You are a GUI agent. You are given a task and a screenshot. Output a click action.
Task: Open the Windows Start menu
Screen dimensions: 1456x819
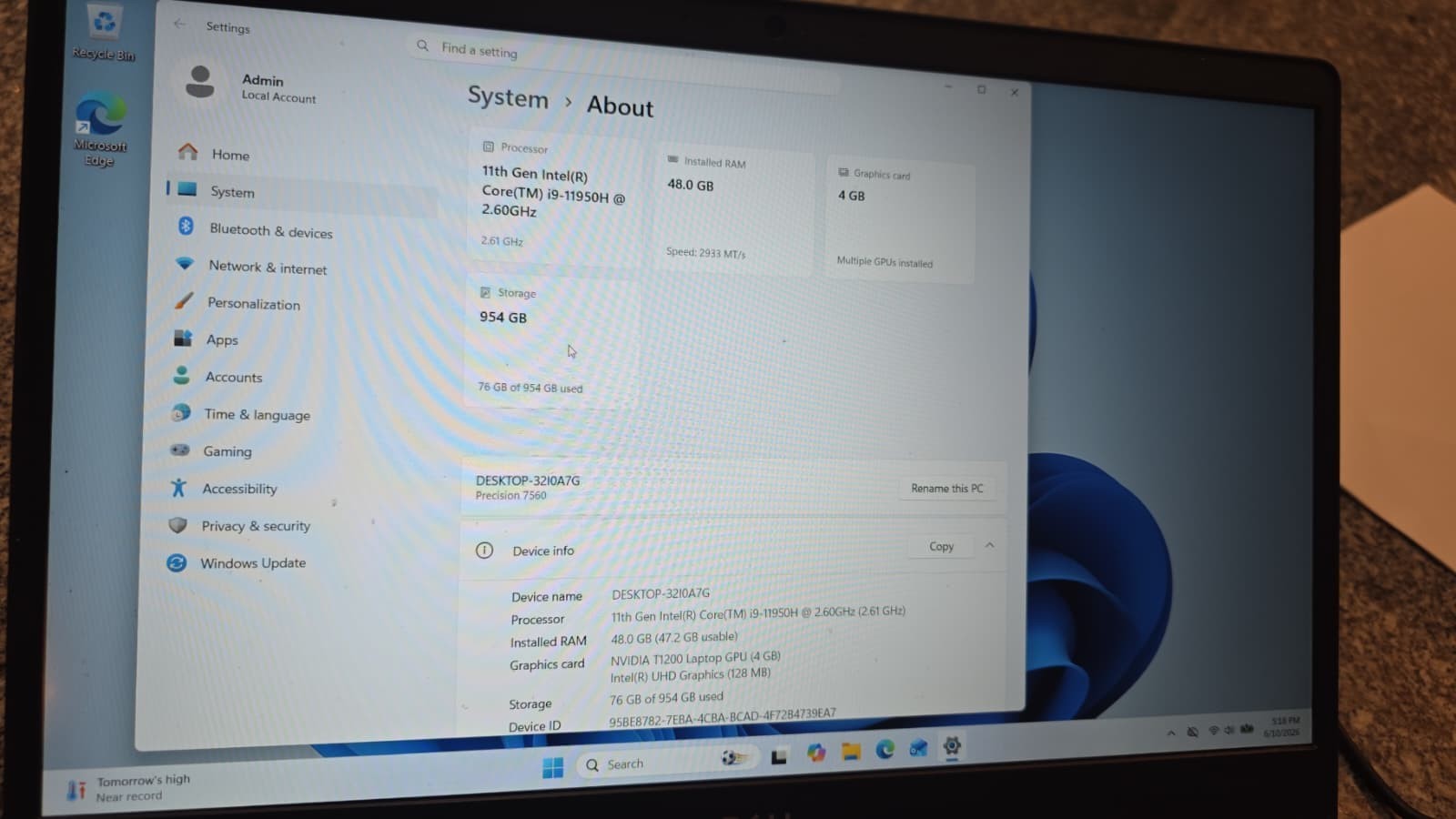click(552, 767)
